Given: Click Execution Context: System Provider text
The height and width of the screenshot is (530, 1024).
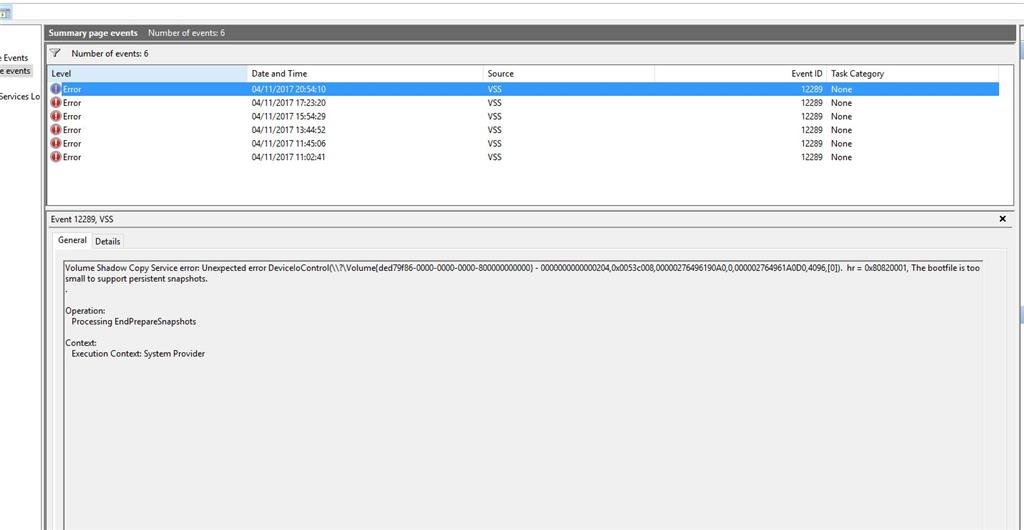Looking at the screenshot, I should [138, 354].
